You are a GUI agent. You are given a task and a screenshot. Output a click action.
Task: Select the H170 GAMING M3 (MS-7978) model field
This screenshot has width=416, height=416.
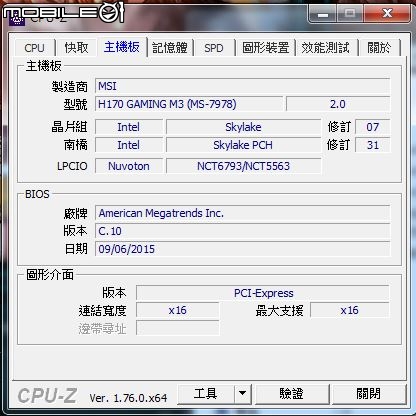pyautogui.click(x=189, y=104)
